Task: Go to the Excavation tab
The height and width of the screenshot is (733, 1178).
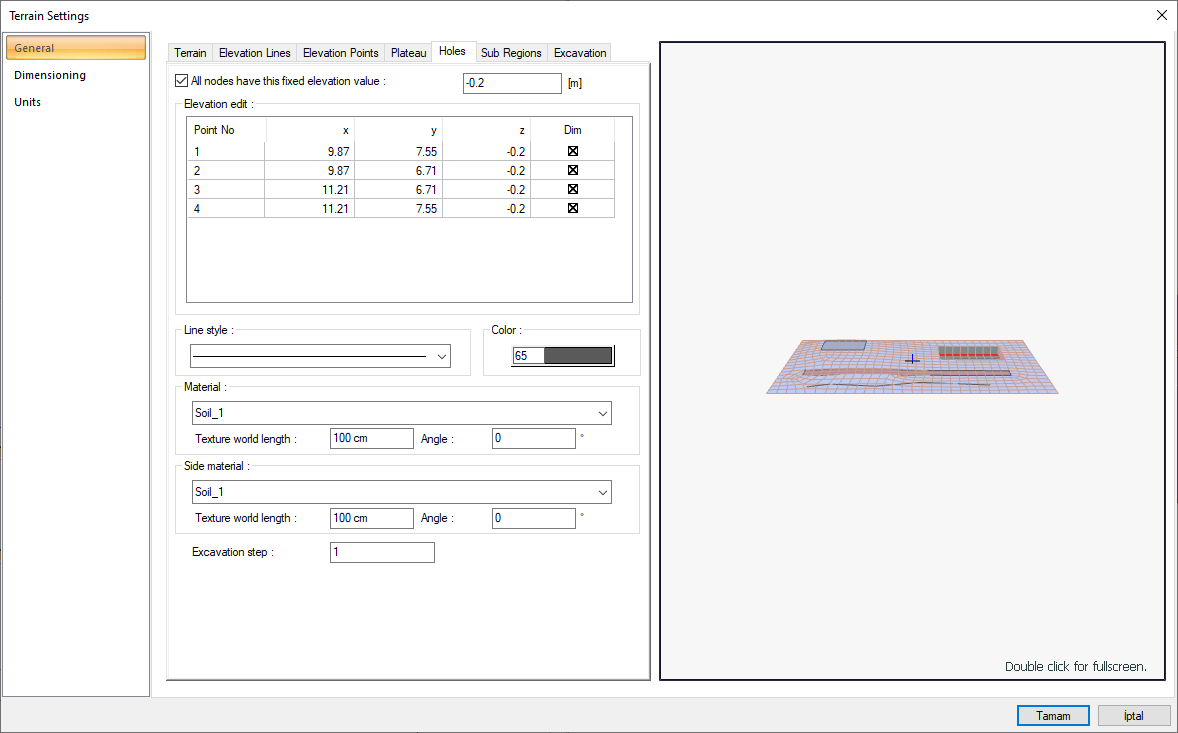Action: 580,53
